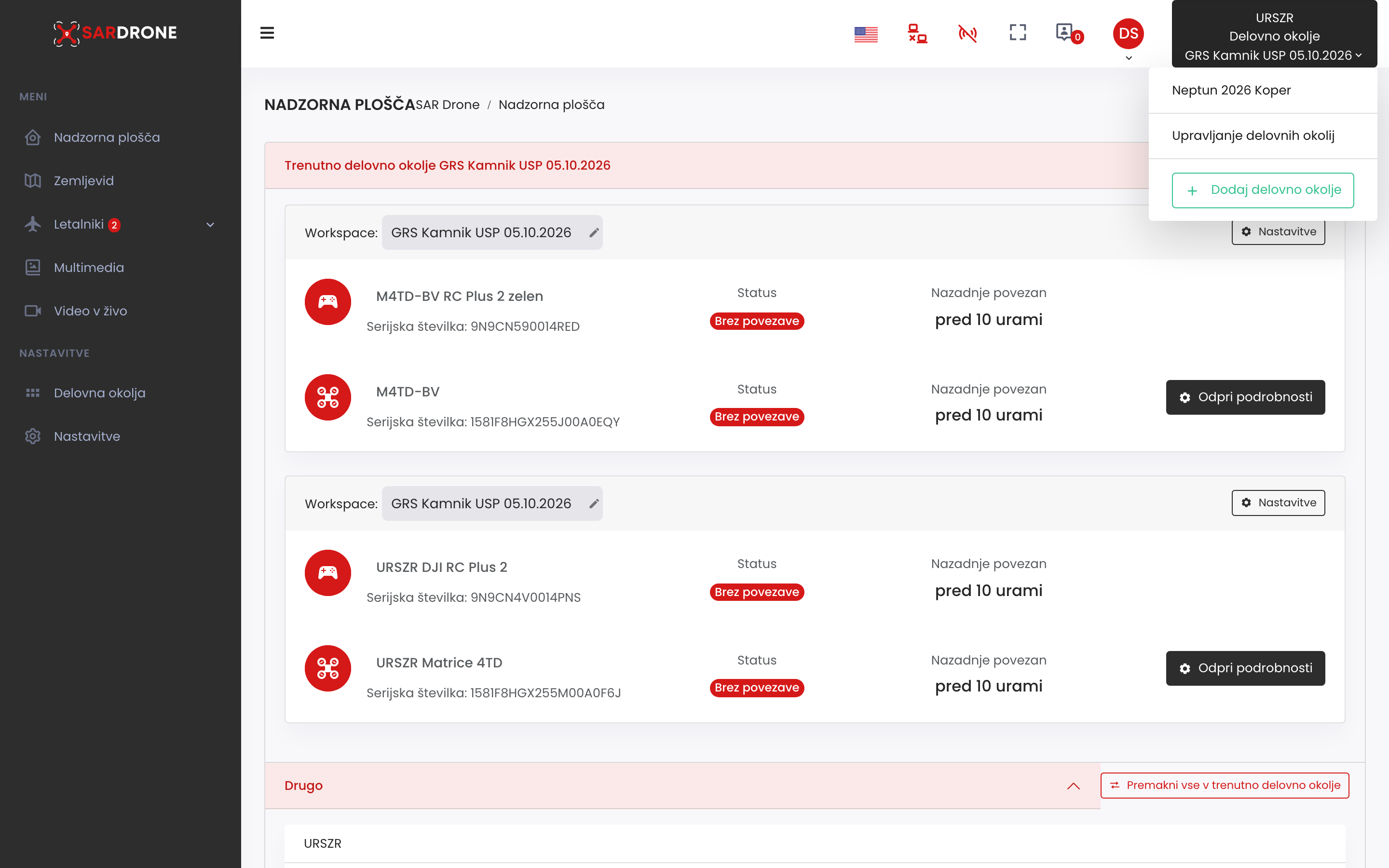Image resolution: width=1389 pixels, height=868 pixels.
Task: Open Multimedia section
Action: pyautogui.click(x=89, y=268)
